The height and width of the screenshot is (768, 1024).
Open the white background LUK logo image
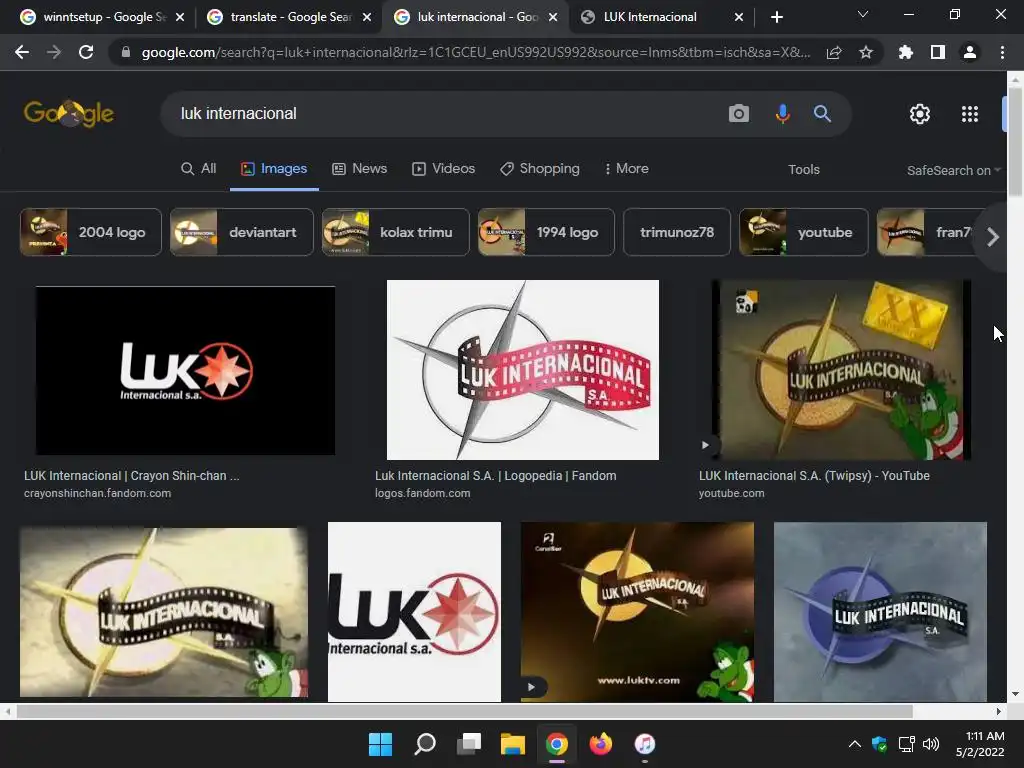pyautogui.click(x=414, y=612)
